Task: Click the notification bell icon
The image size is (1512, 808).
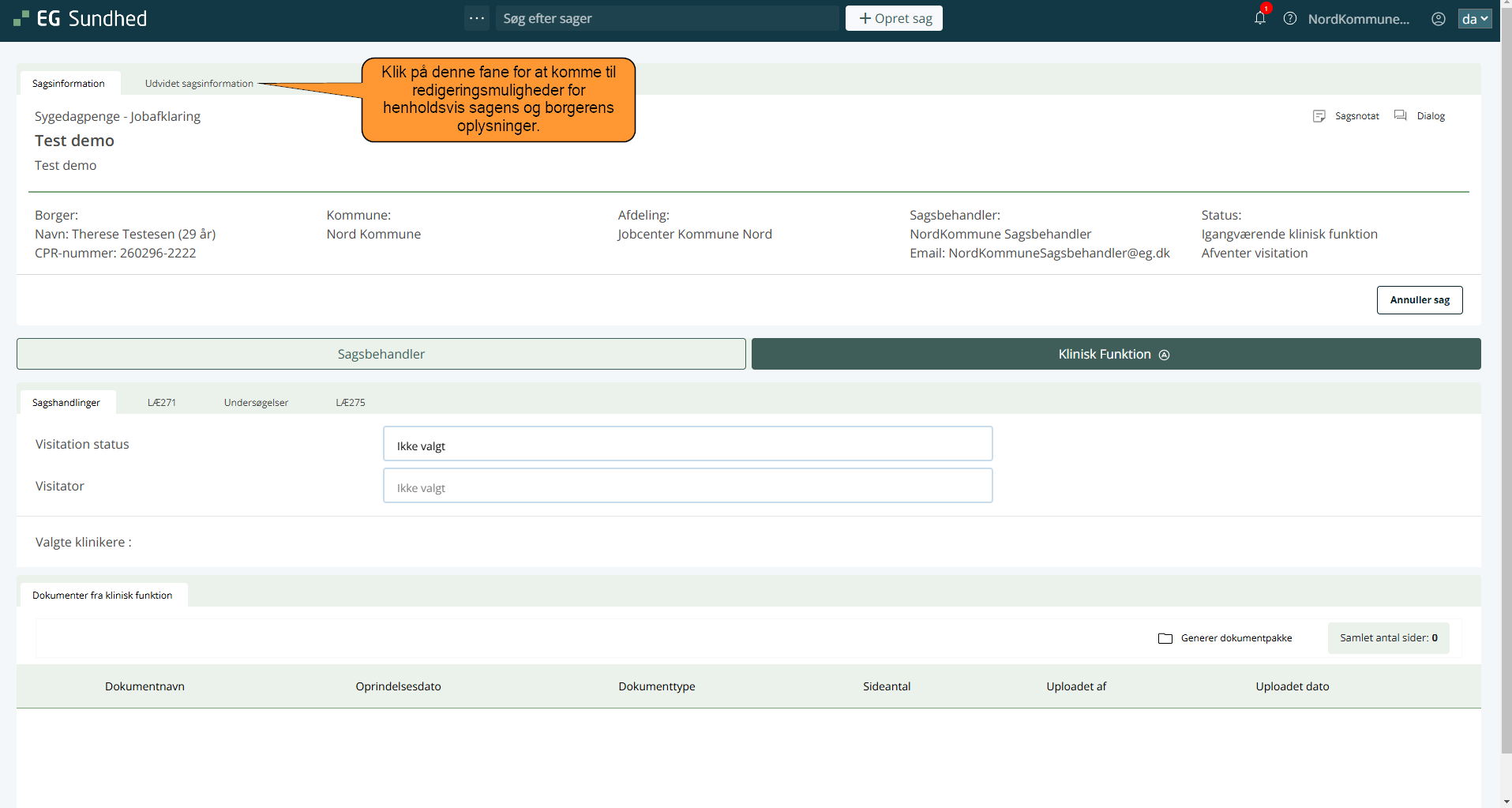Action: [x=1259, y=18]
